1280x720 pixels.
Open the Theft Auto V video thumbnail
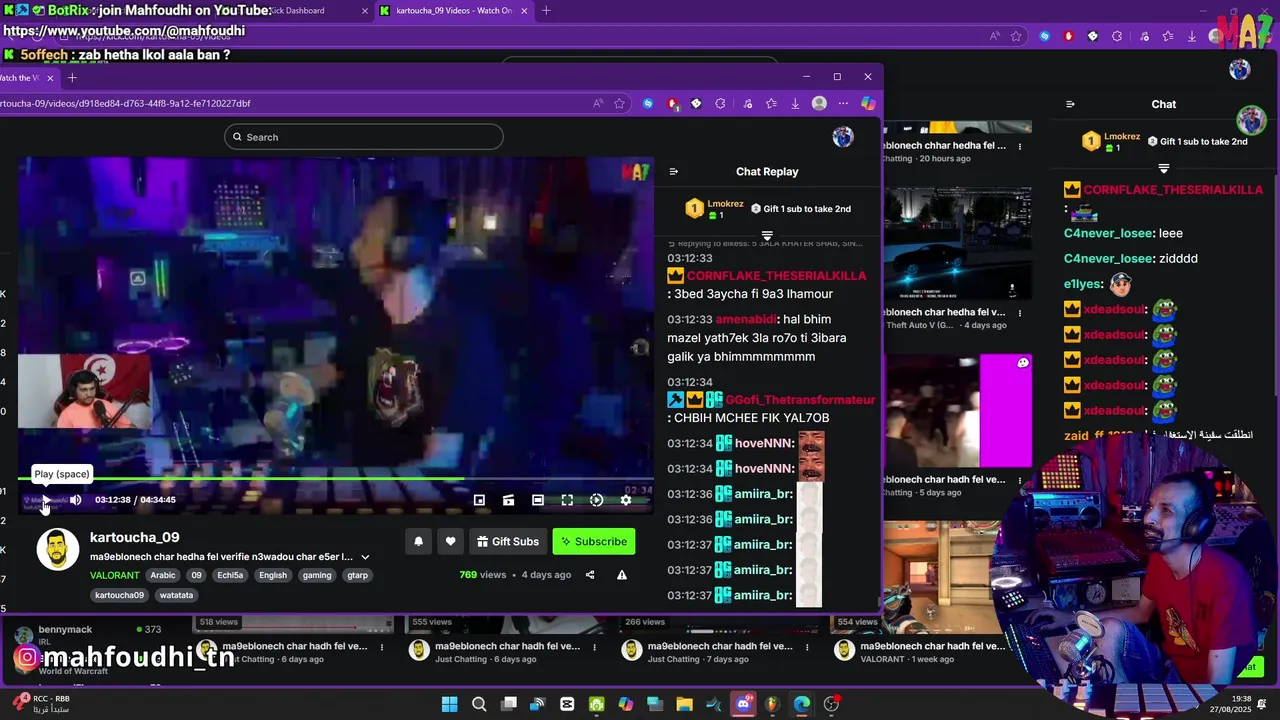pos(957,244)
